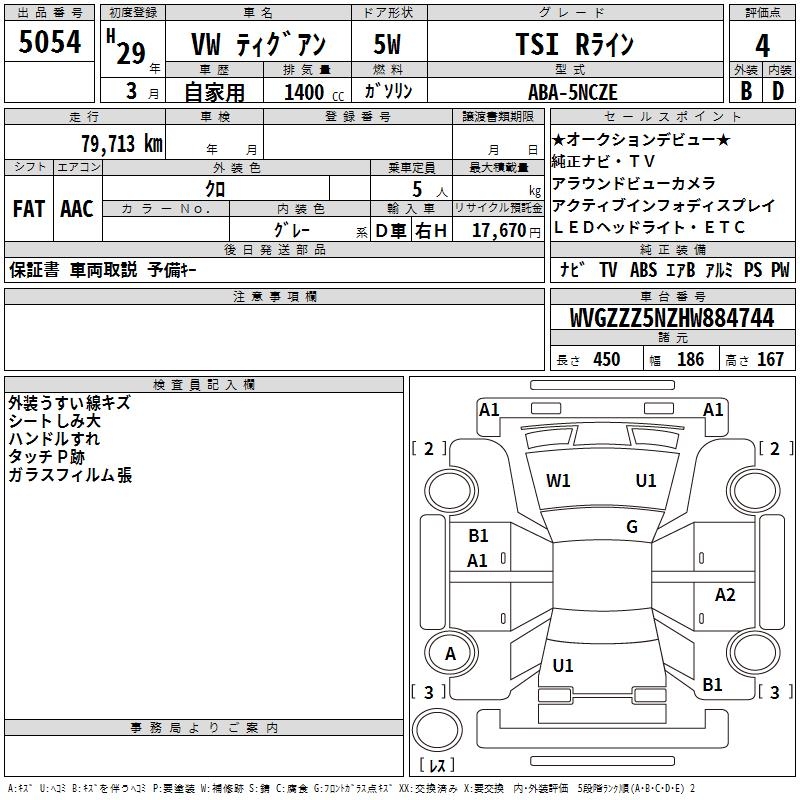Image resolution: width=800 pixels, height=800 pixels.
Task: Click the G windshield chip marker
Action: (x=631, y=527)
